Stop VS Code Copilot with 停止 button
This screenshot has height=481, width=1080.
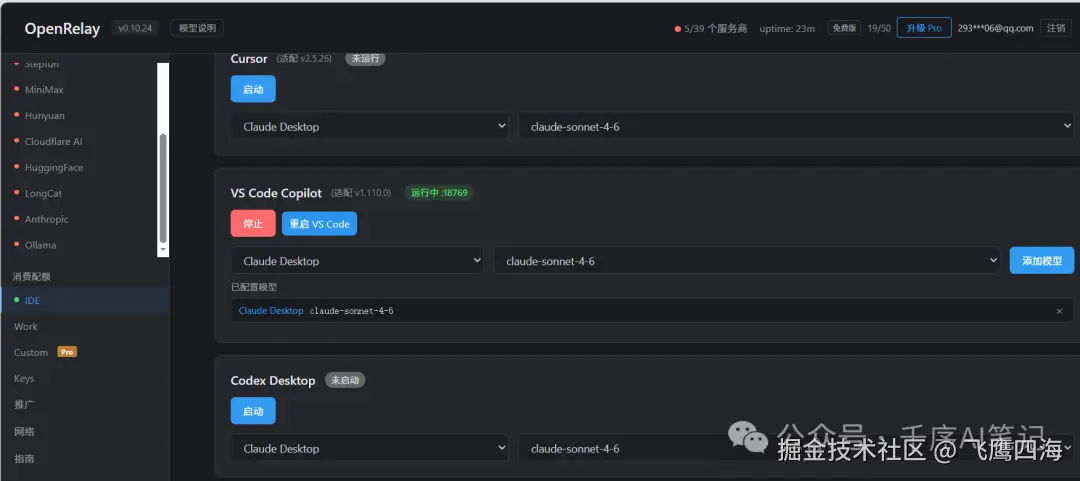pos(253,223)
